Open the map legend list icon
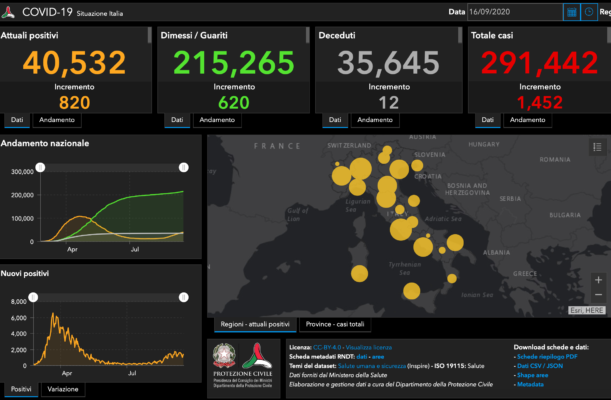The height and width of the screenshot is (400, 611). (597, 147)
